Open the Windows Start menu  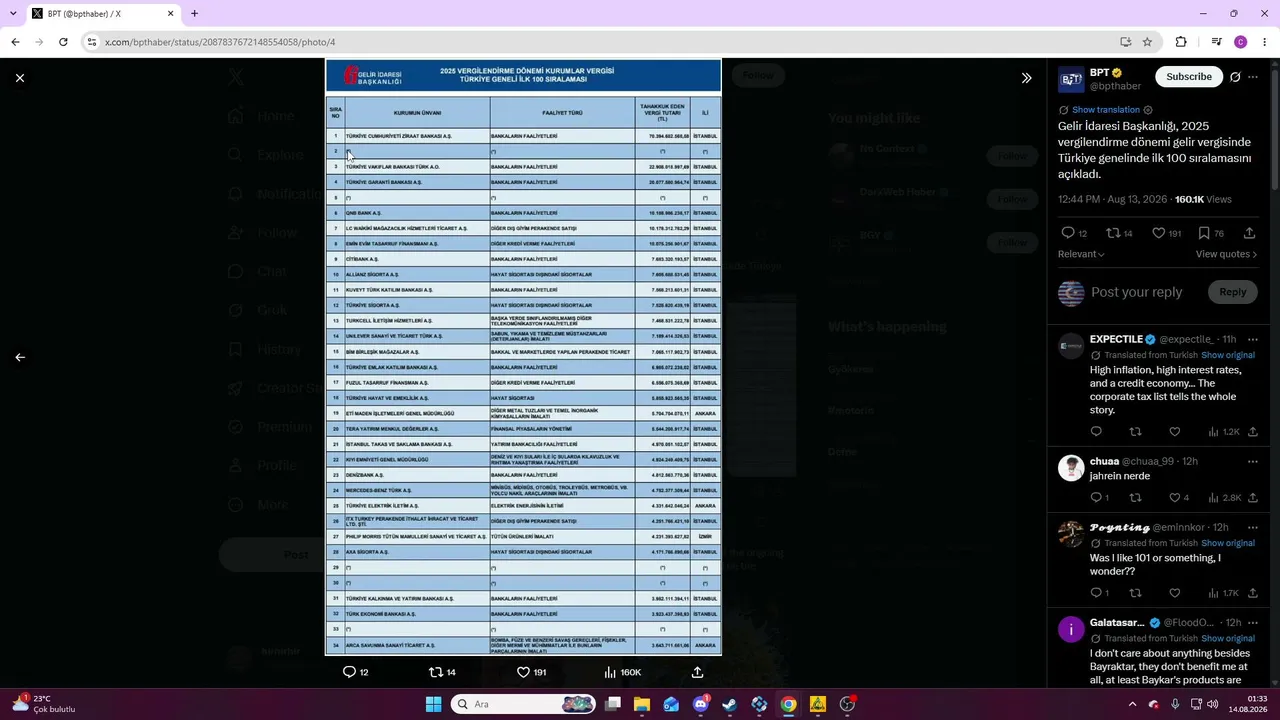[x=433, y=704]
